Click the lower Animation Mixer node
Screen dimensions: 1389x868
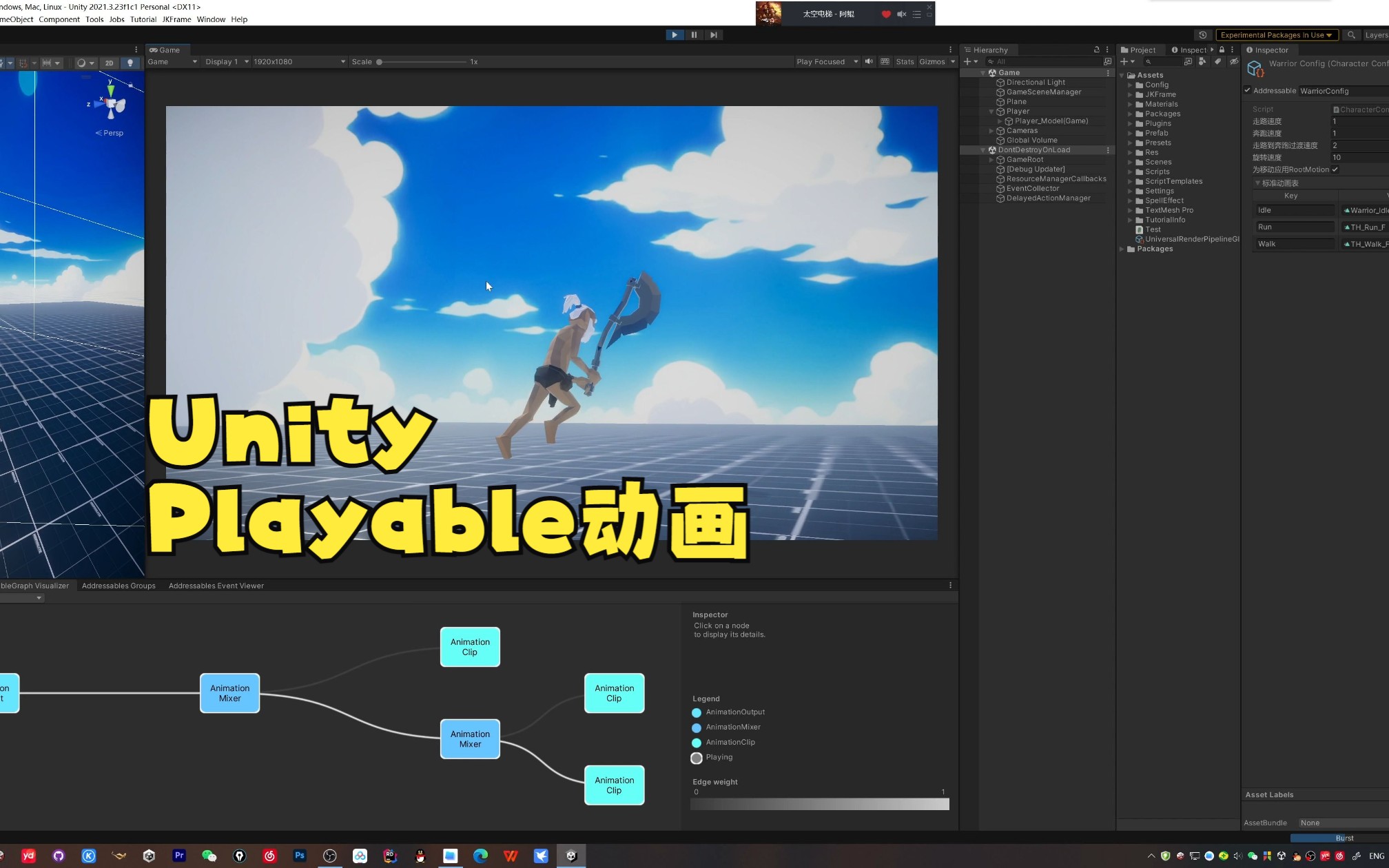pyautogui.click(x=470, y=739)
